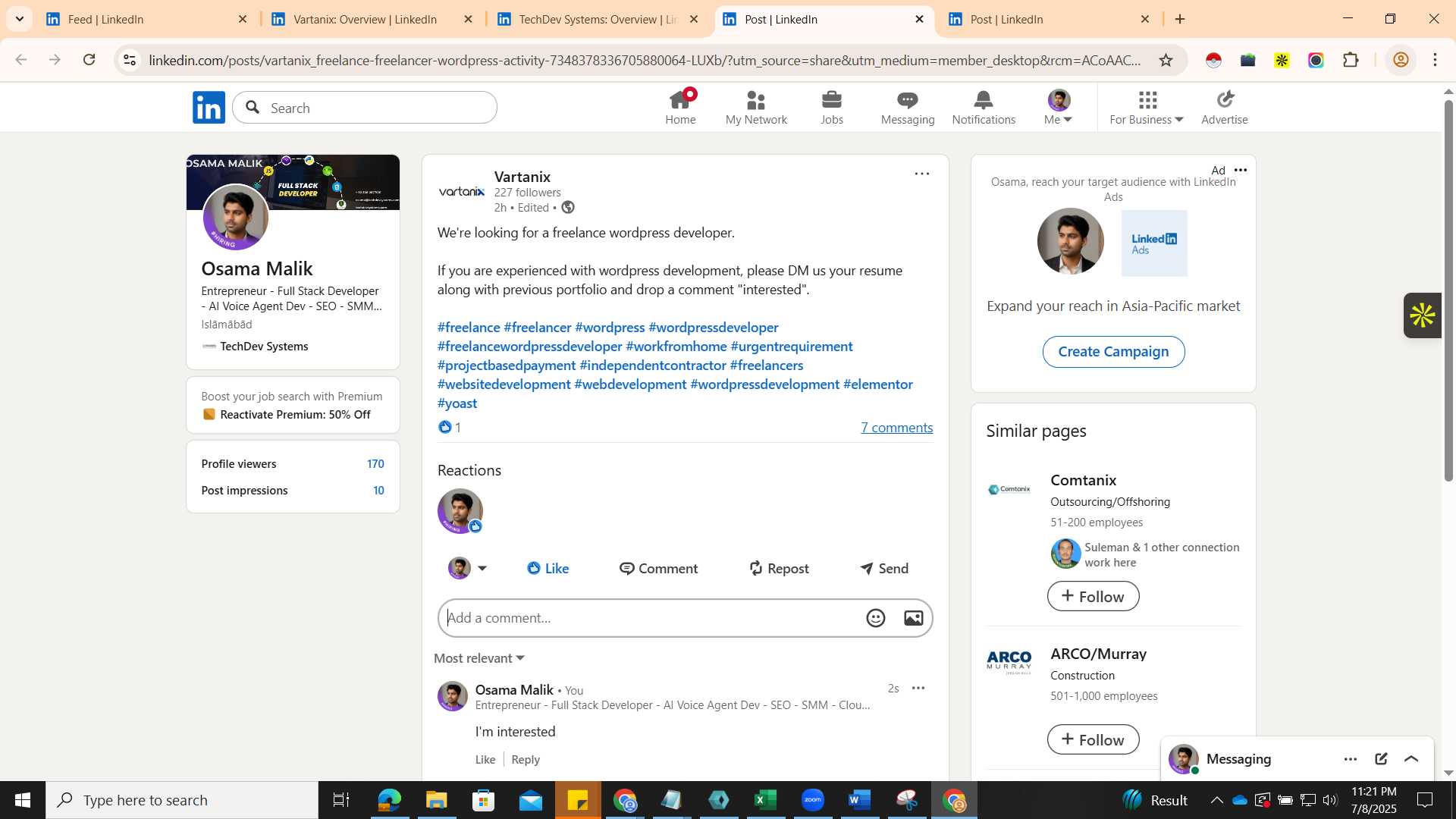Open the tab search dropdown arrow
Viewport: 1456px width, 819px height.
[19, 19]
